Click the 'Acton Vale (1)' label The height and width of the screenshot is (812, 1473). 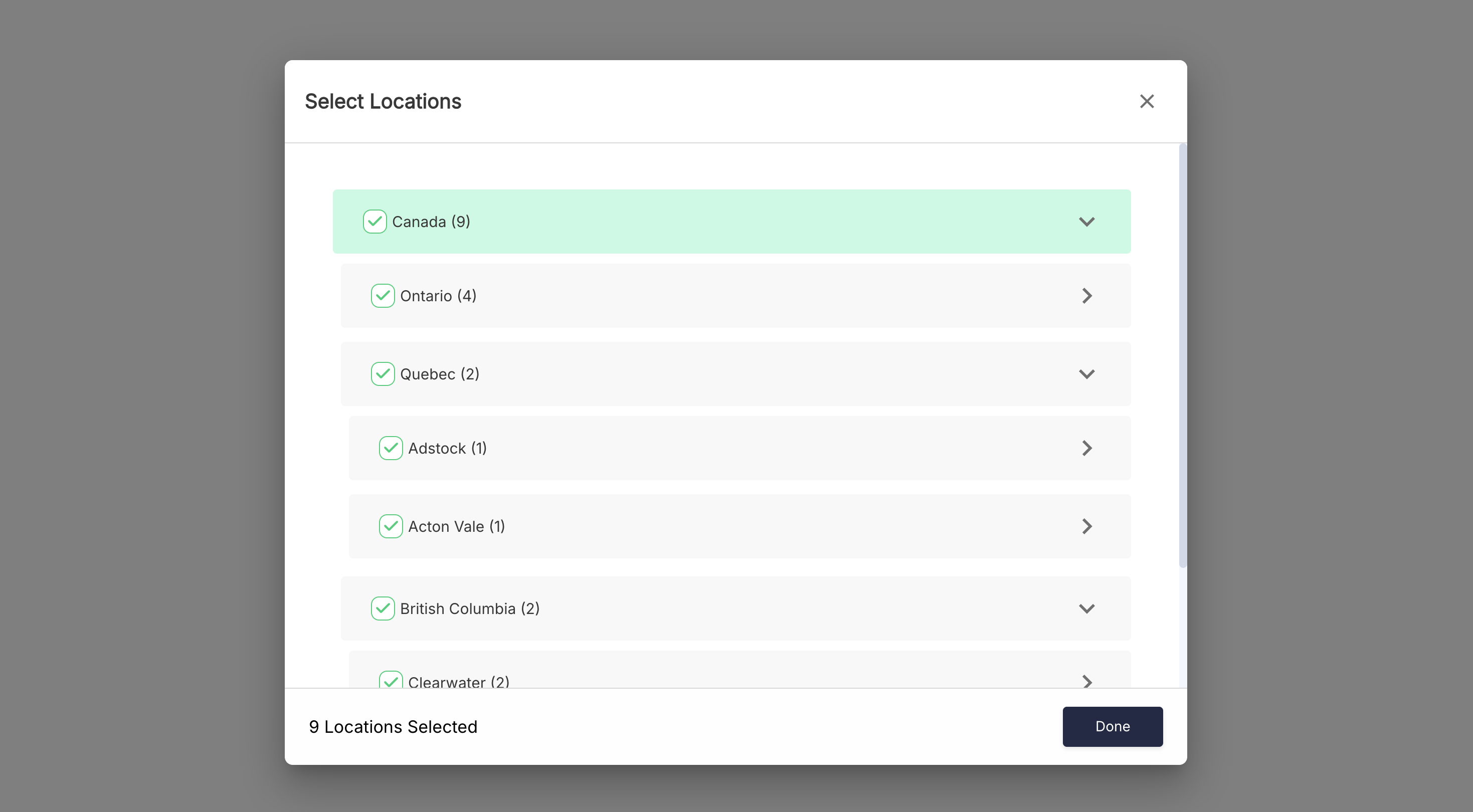(456, 527)
